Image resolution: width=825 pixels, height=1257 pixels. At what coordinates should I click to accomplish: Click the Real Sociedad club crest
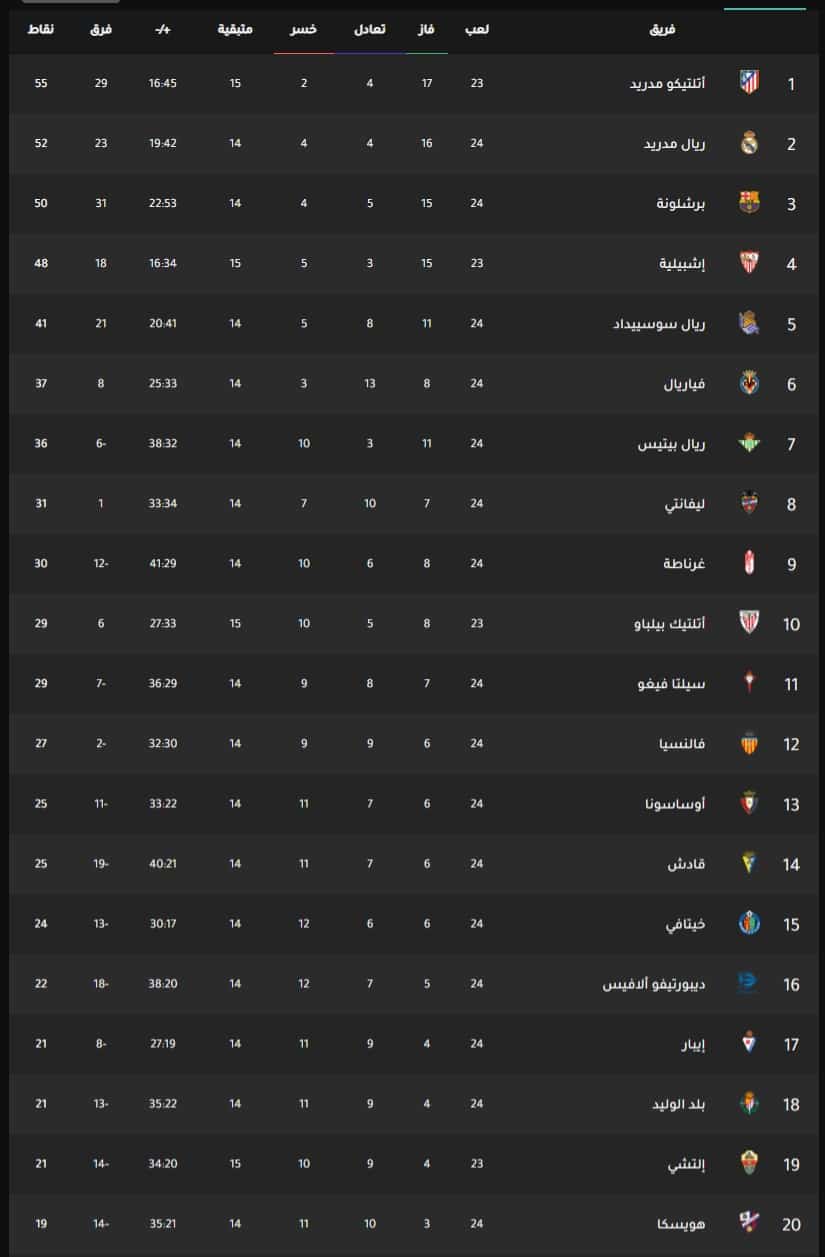point(749,323)
